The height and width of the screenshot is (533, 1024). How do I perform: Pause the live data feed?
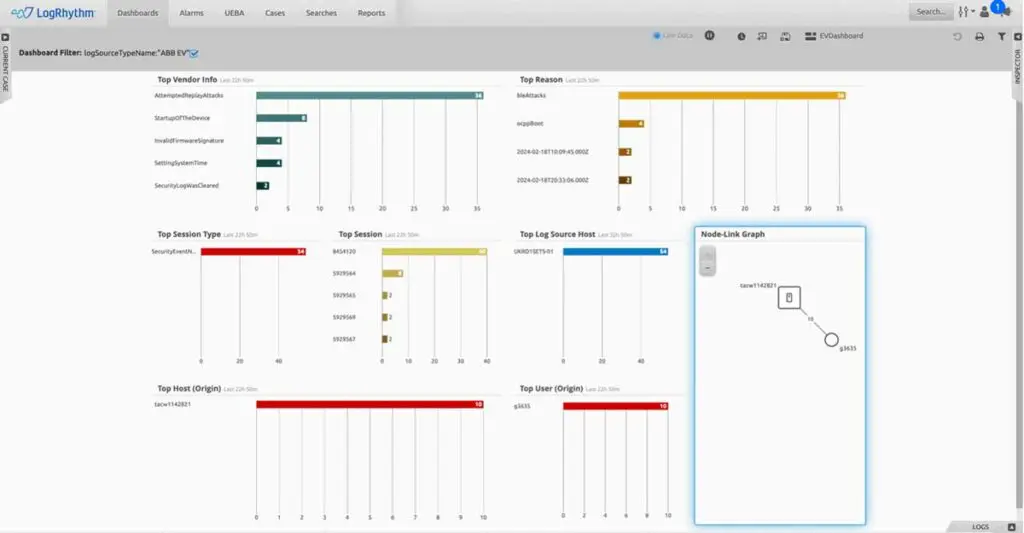click(709, 36)
